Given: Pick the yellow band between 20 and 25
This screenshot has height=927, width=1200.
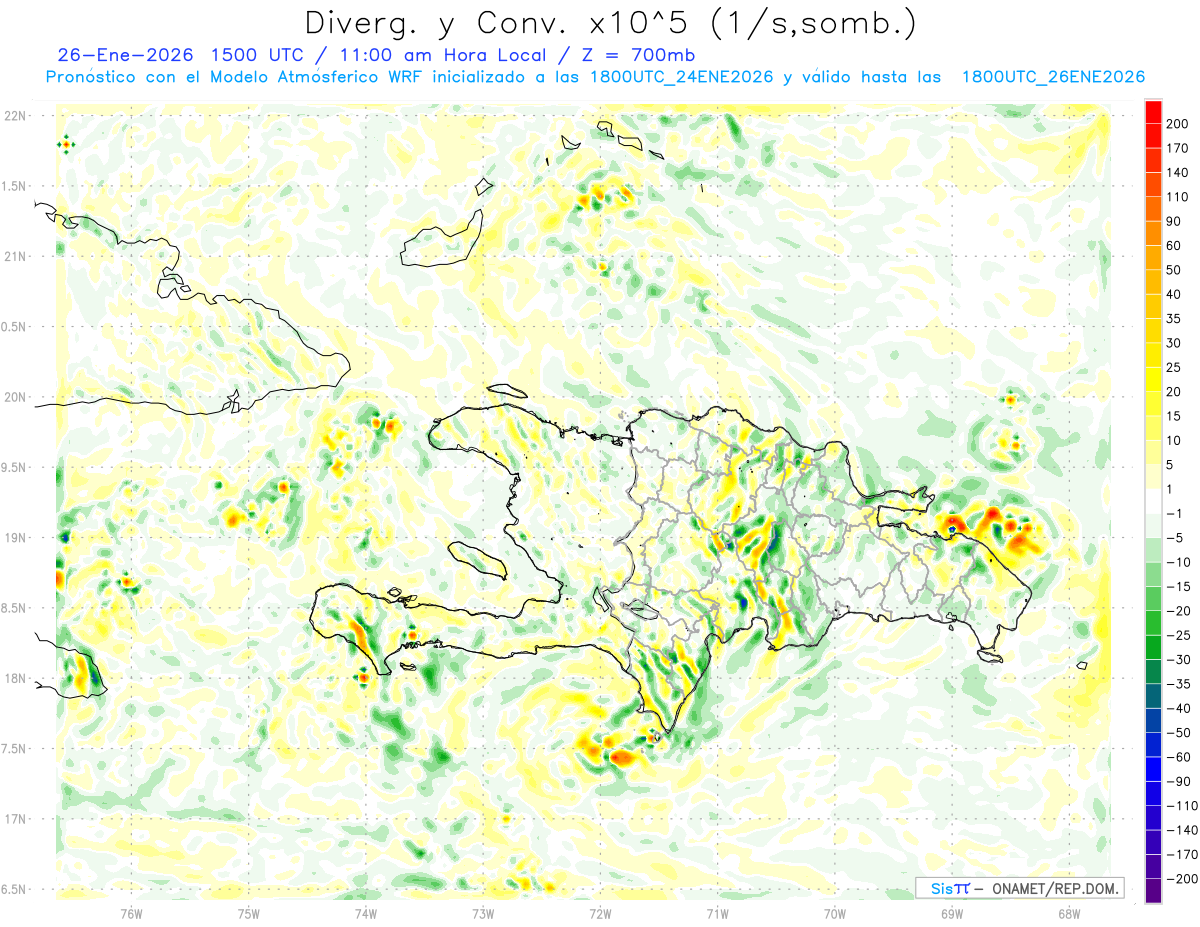Looking at the screenshot, I should (x=1153, y=379).
